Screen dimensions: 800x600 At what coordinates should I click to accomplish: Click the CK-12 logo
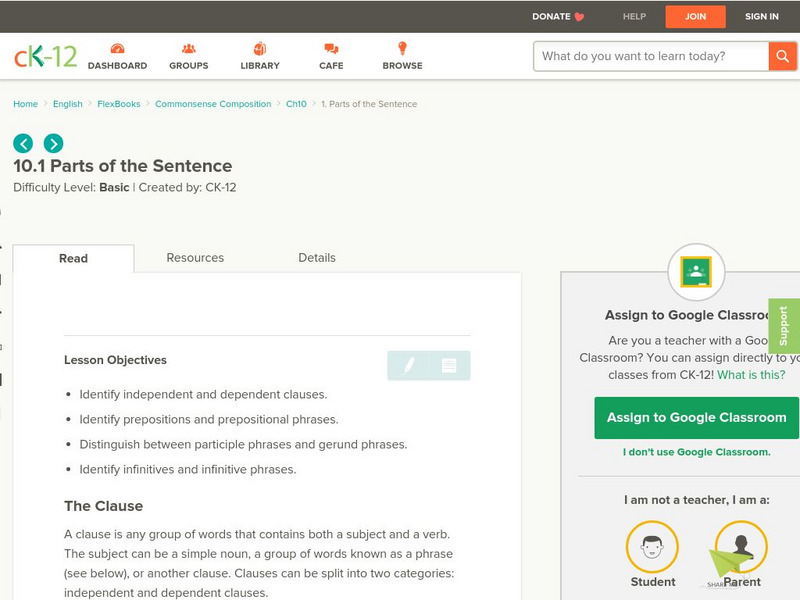45,56
